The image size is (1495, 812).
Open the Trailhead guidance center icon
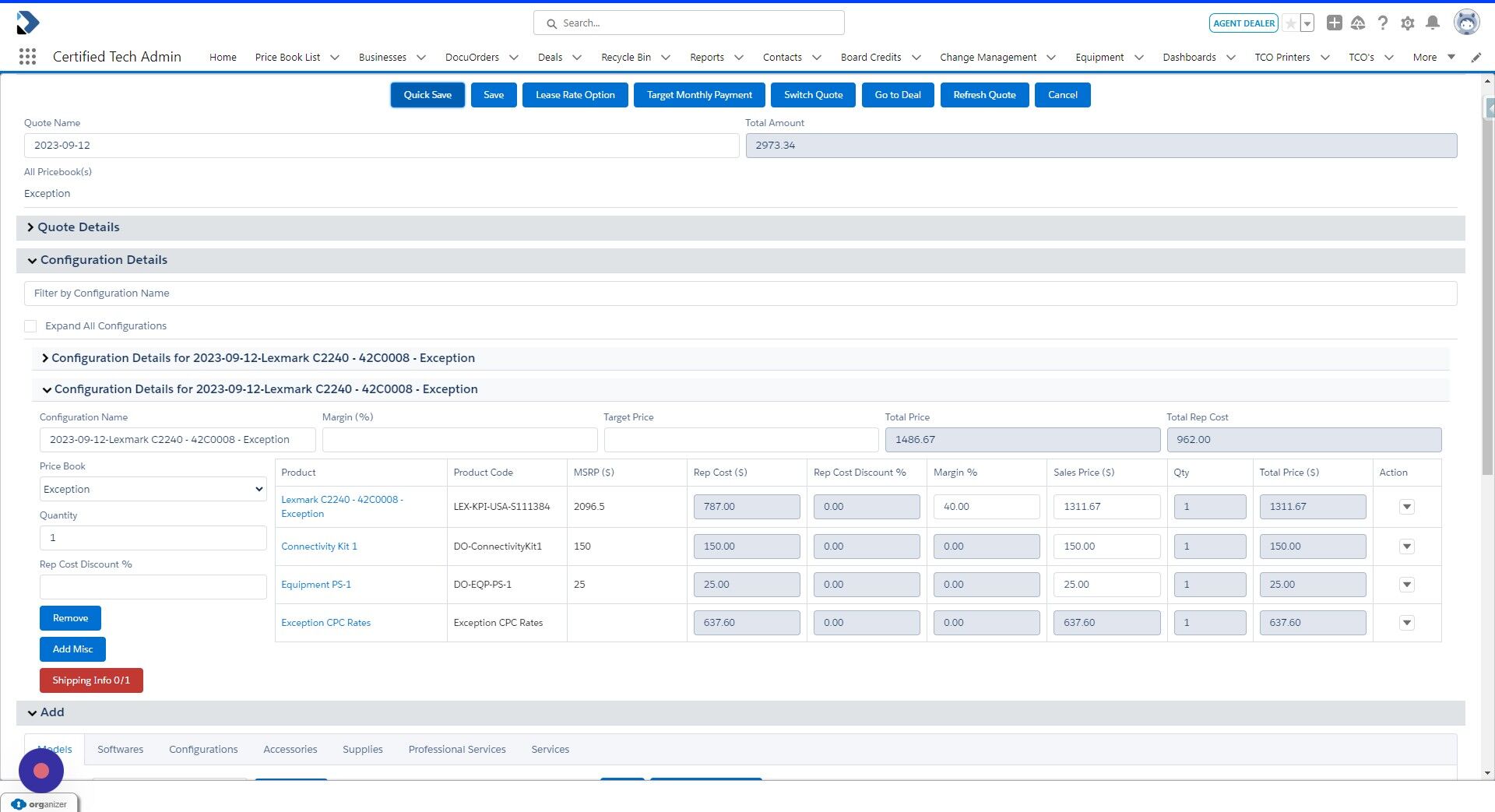point(1358,23)
